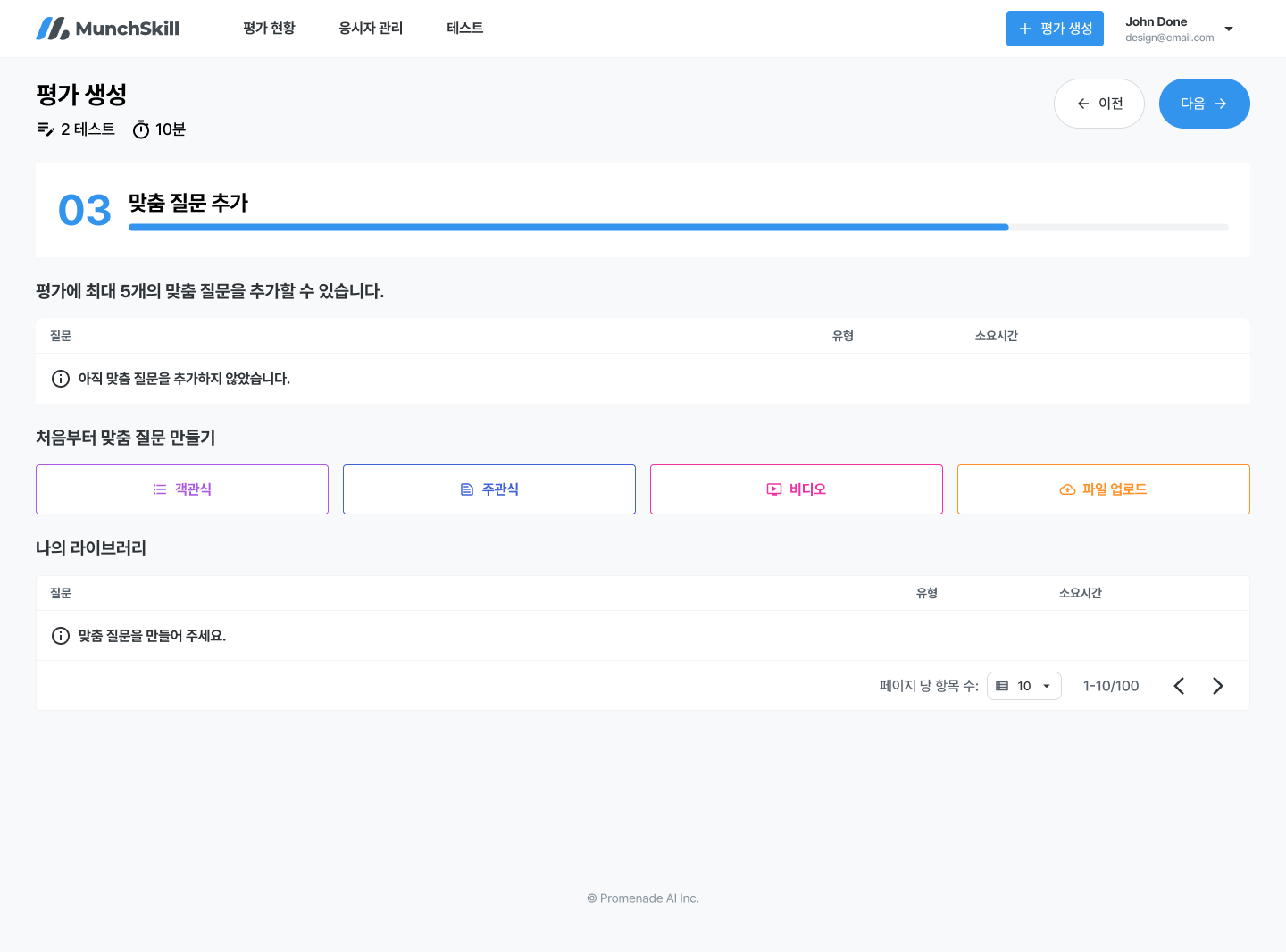Open the 테스트 menu

(464, 29)
